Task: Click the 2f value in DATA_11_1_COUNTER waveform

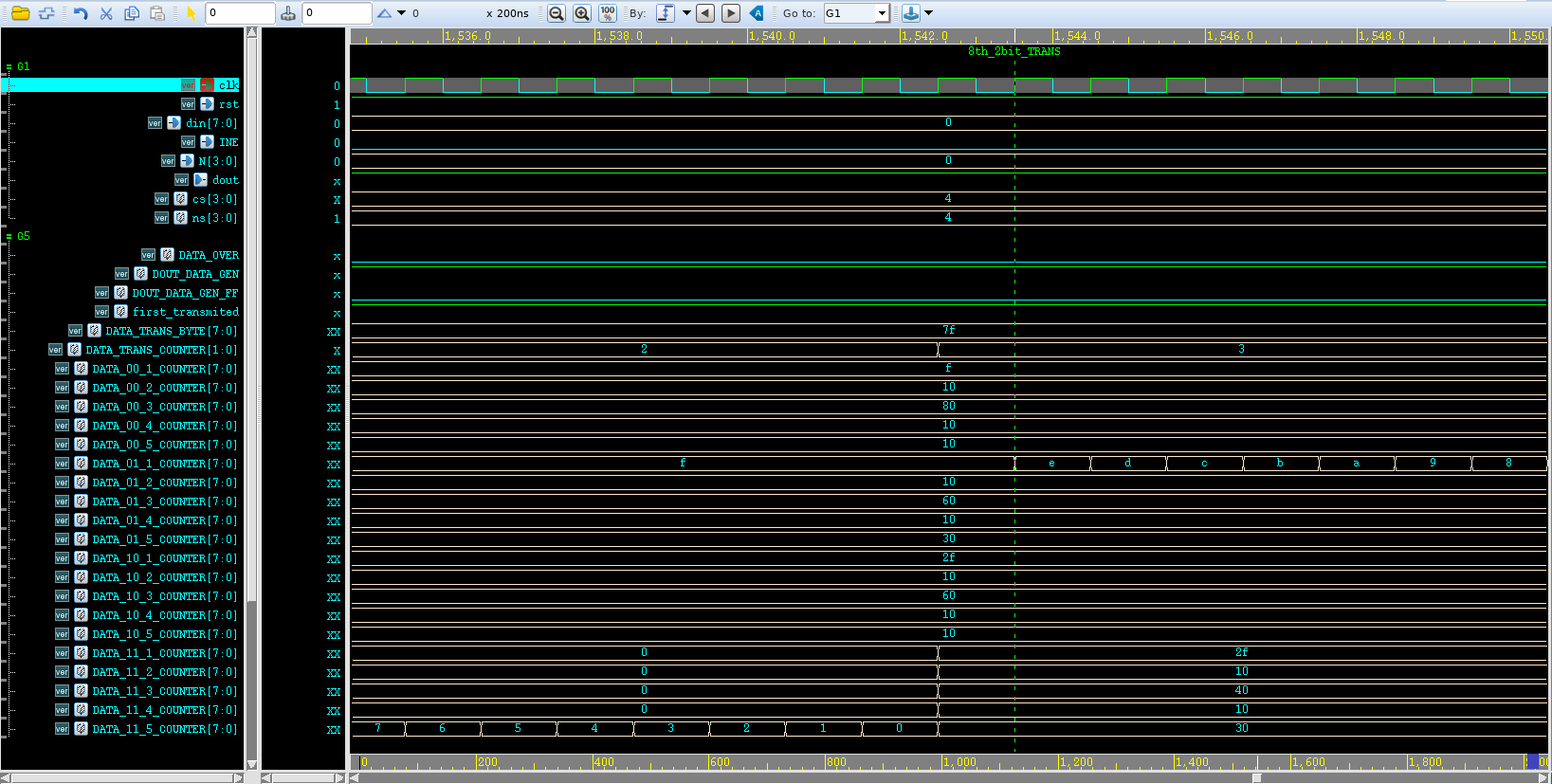Action: coord(1241,652)
